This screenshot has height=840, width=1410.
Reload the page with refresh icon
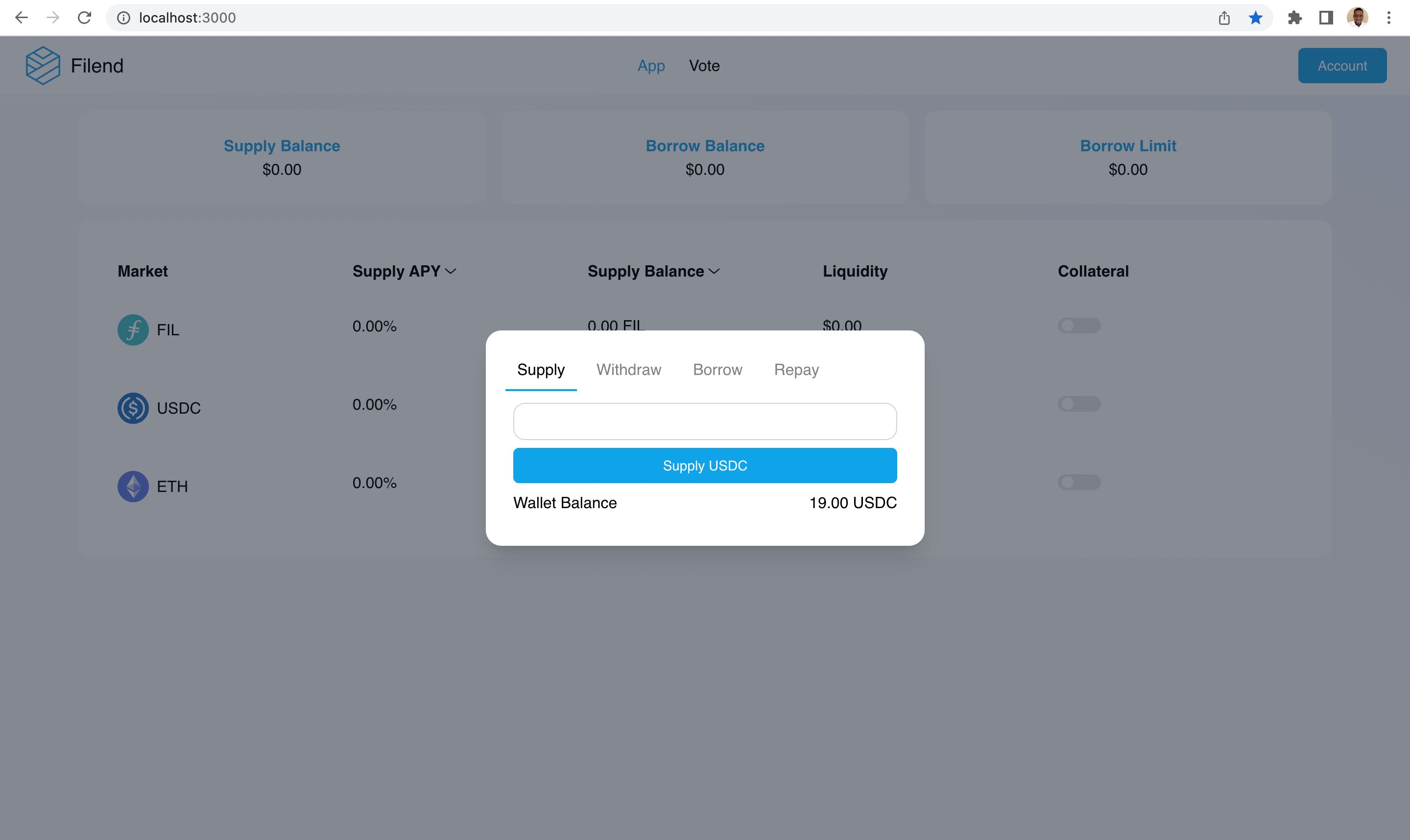click(x=84, y=18)
